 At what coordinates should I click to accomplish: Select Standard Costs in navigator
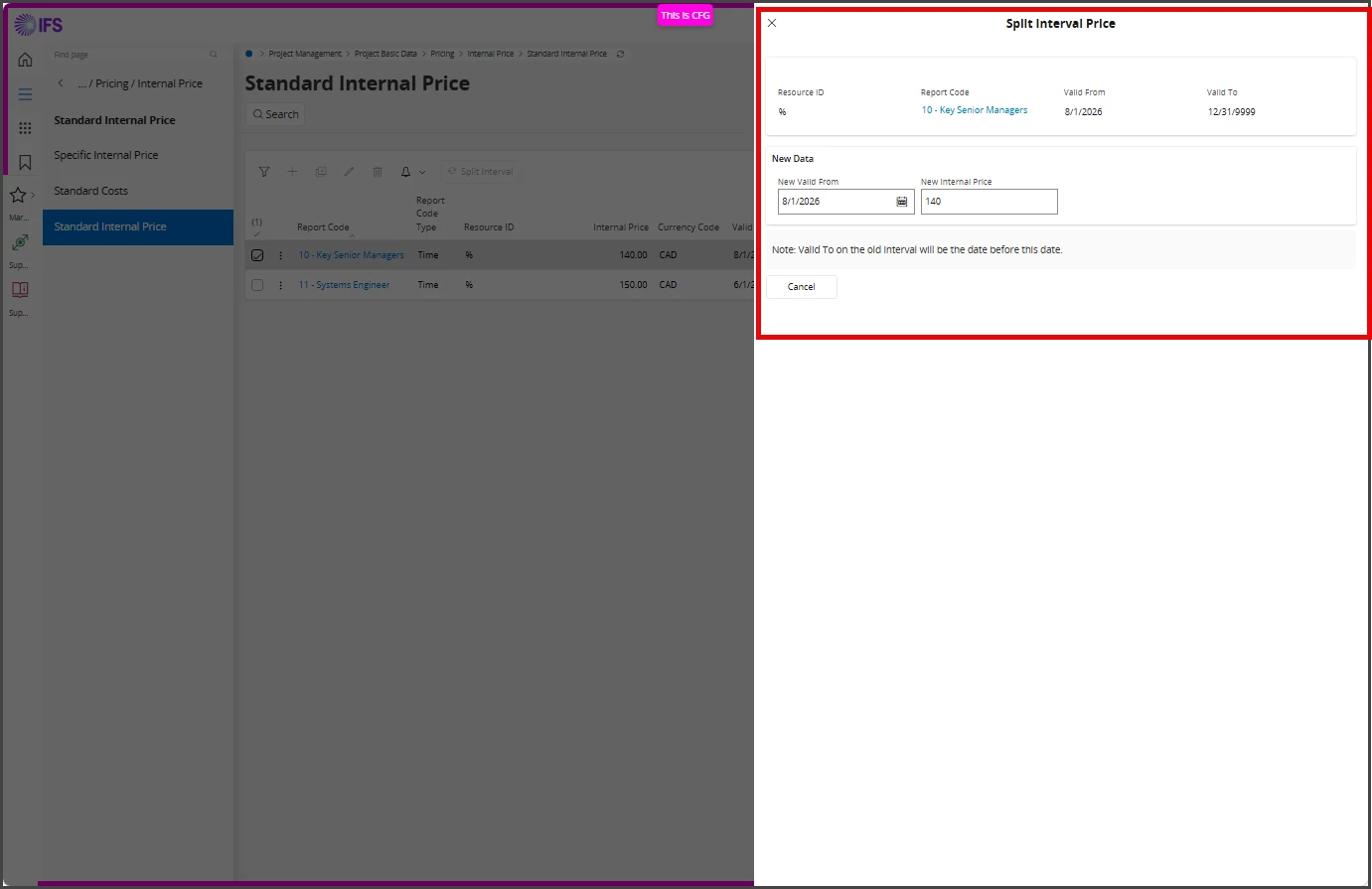(90, 191)
